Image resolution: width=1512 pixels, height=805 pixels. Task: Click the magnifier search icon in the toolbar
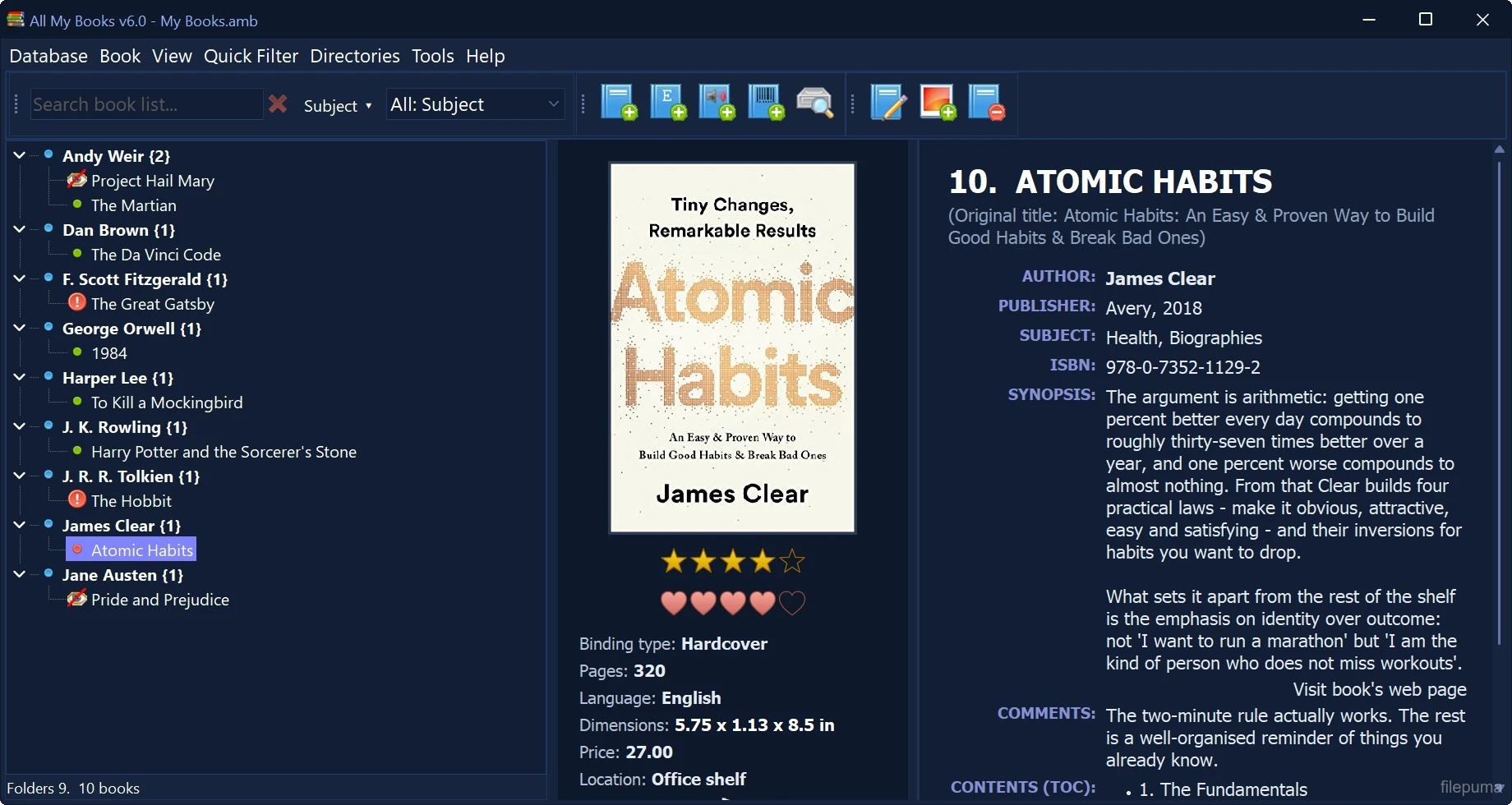[x=815, y=103]
